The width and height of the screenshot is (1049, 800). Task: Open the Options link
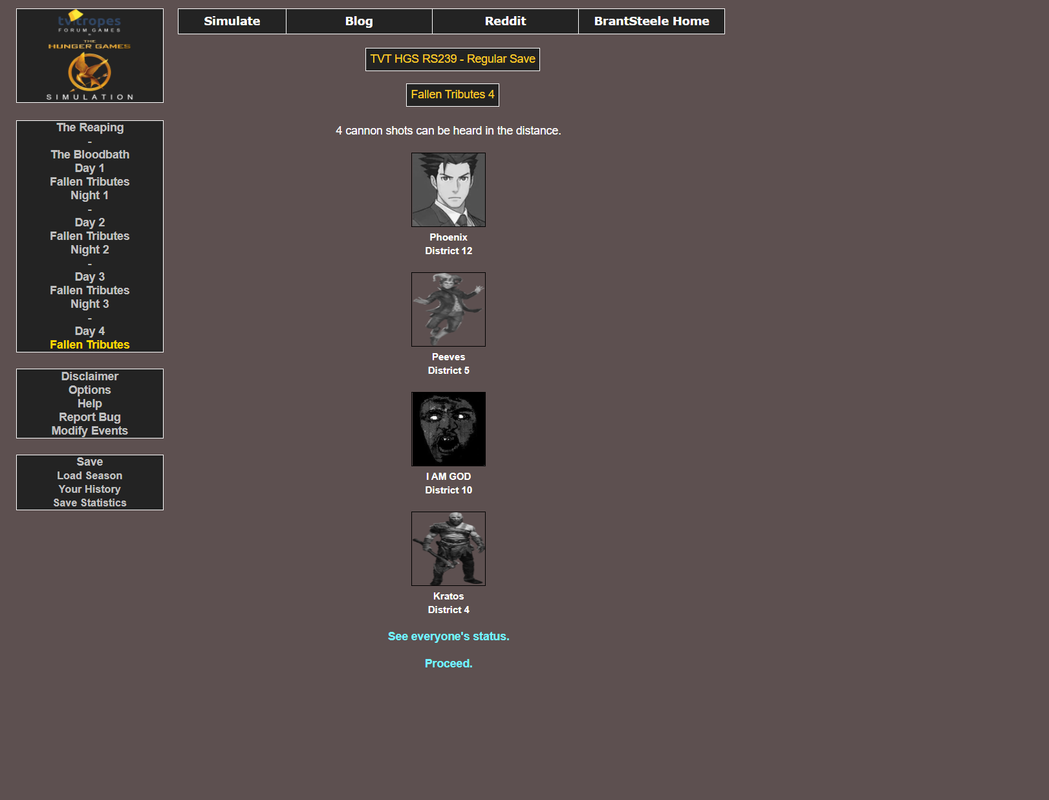90,390
